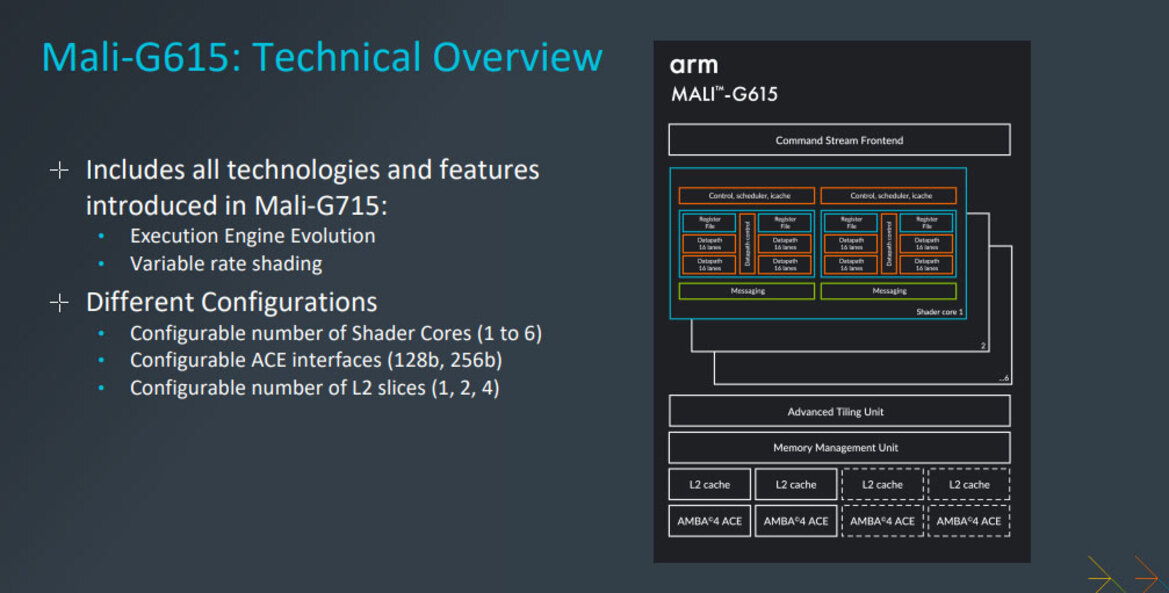Select the left 'Control, scheduler, icache' block
Viewport: 1169px width, 593px height.
747,195
